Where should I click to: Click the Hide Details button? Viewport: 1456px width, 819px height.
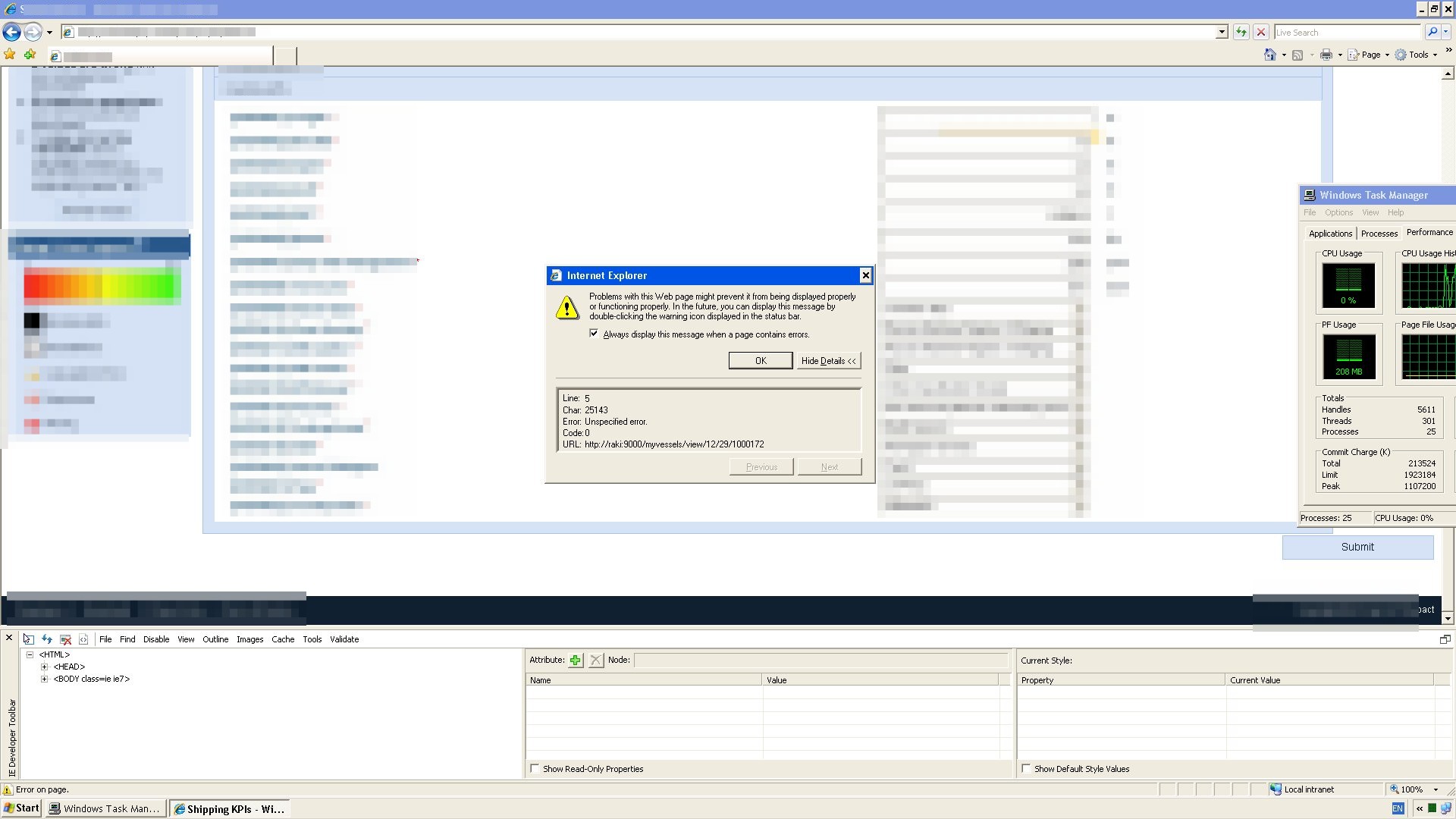828,361
